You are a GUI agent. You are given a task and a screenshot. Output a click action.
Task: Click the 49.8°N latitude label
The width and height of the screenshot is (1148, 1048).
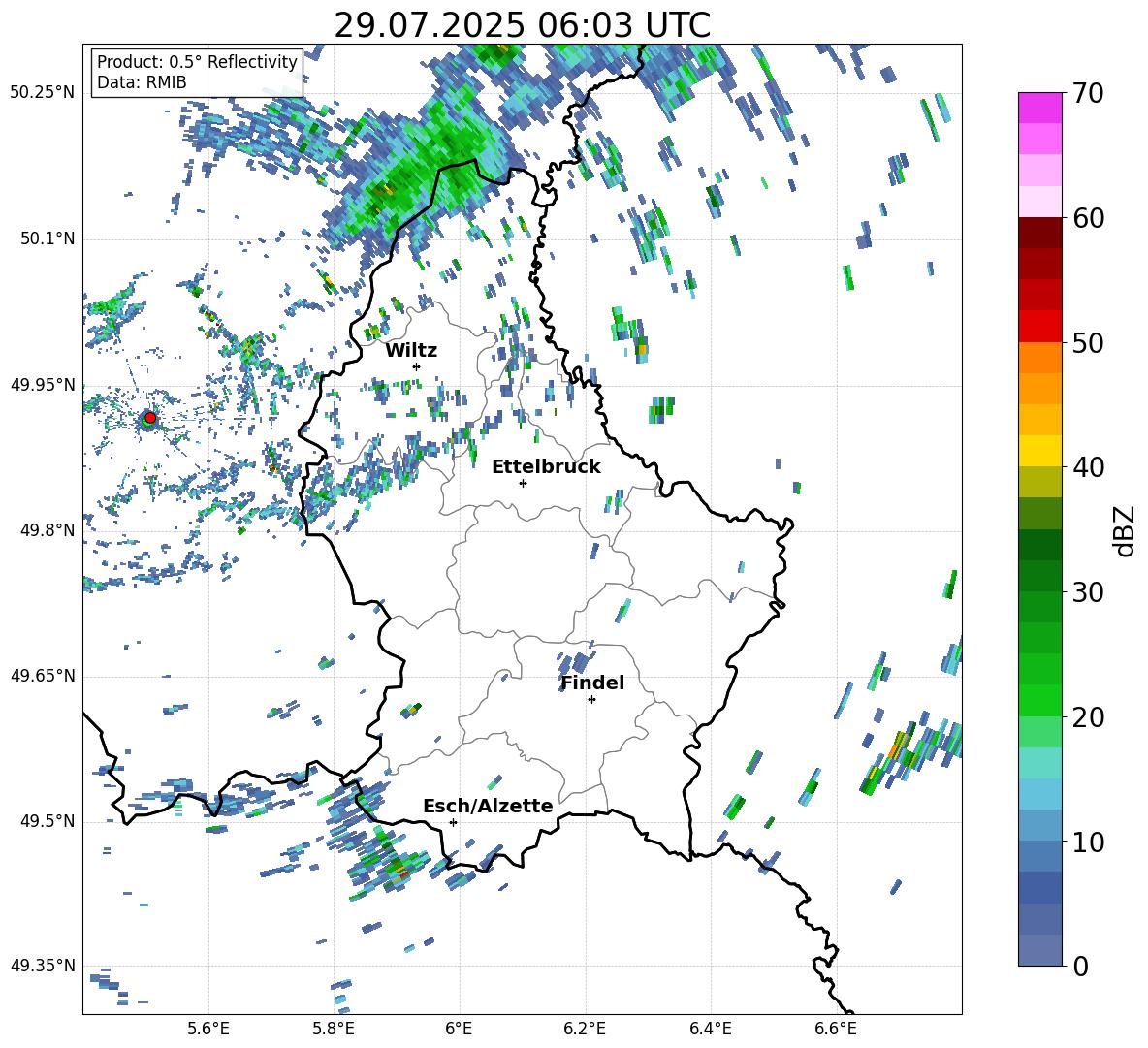pos(48,530)
